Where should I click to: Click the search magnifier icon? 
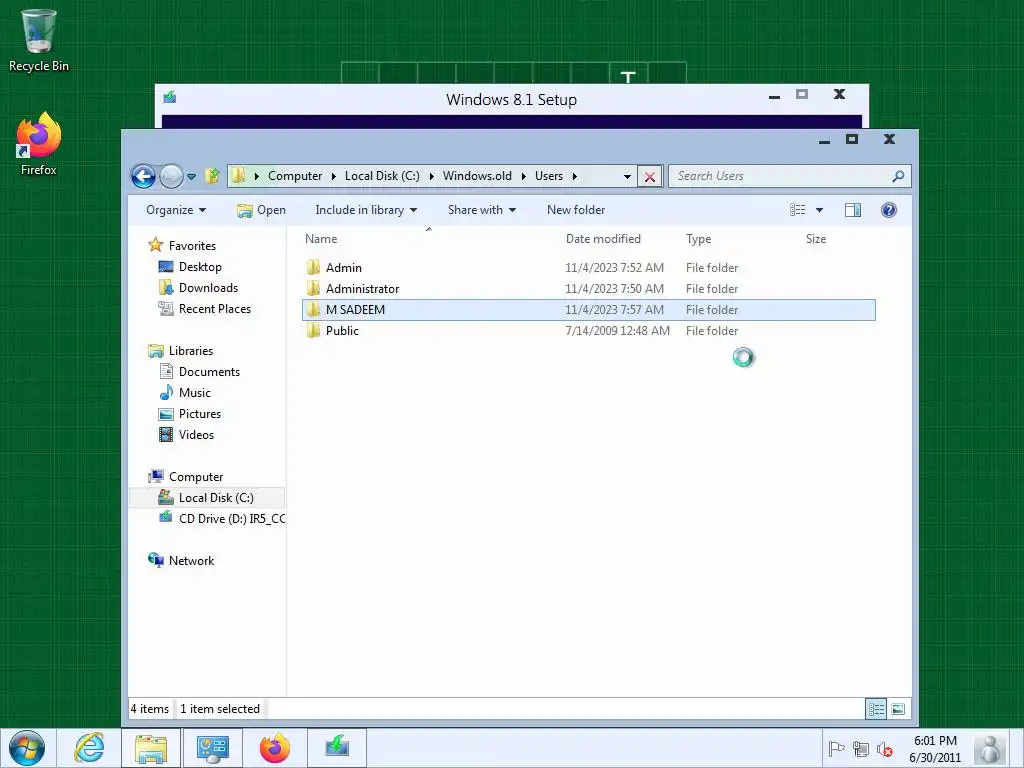point(899,176)
